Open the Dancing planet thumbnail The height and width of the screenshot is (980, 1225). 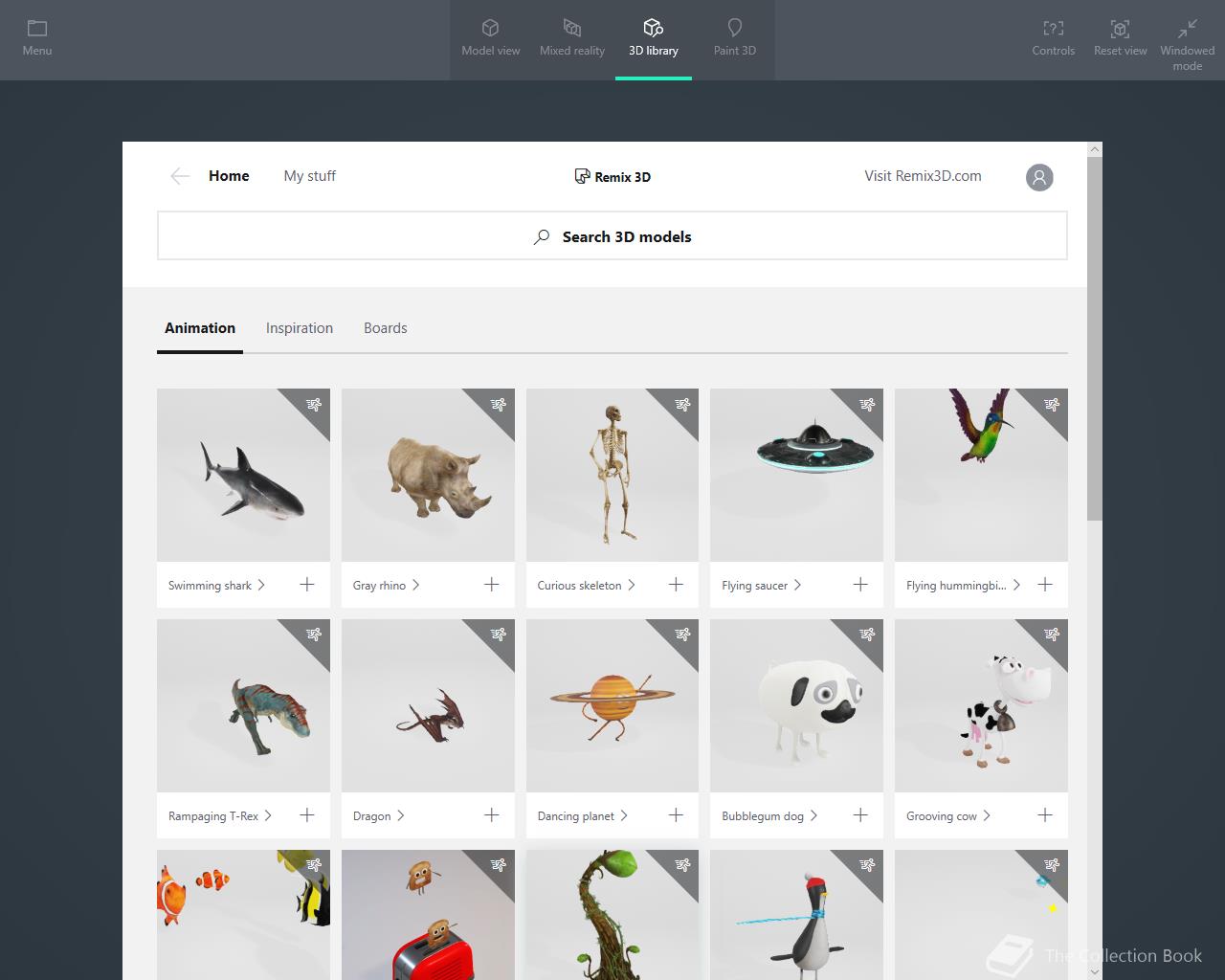(x=612, y=705)
